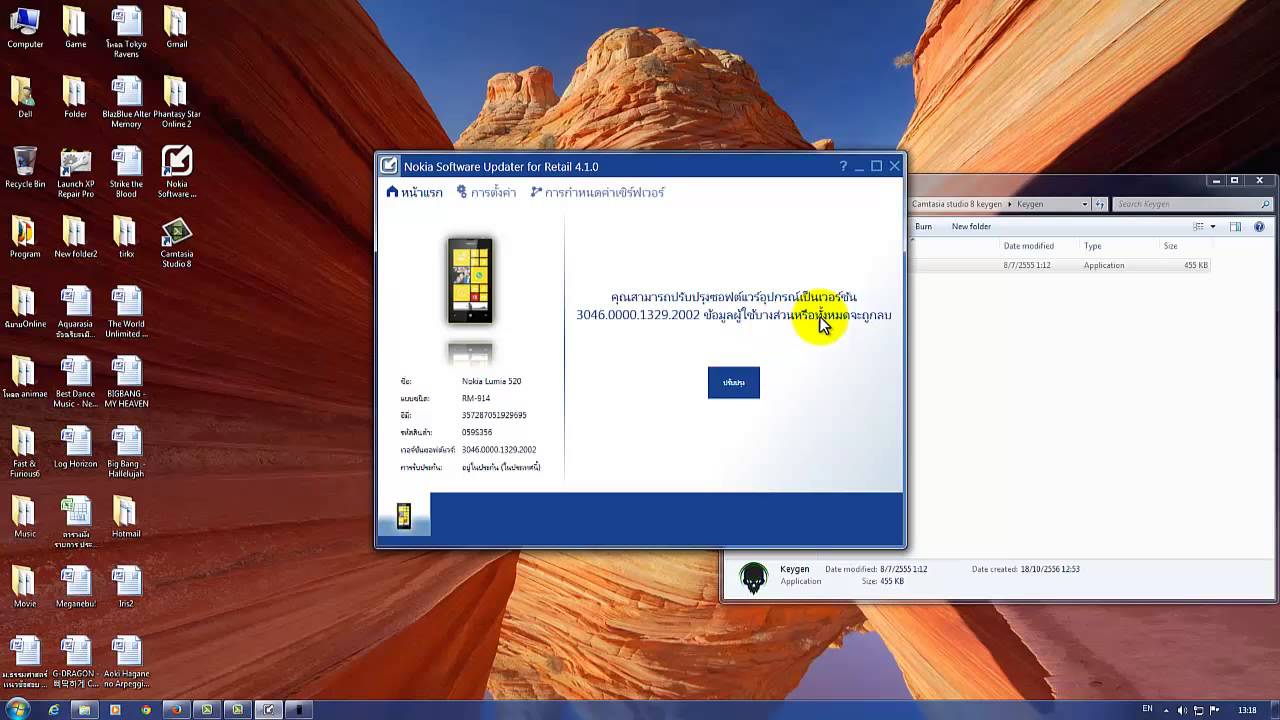The height and width of the screenshot is (720, 1280).
Task: Select the Meganebu! shortcut
Action: (x=75, y=588)
